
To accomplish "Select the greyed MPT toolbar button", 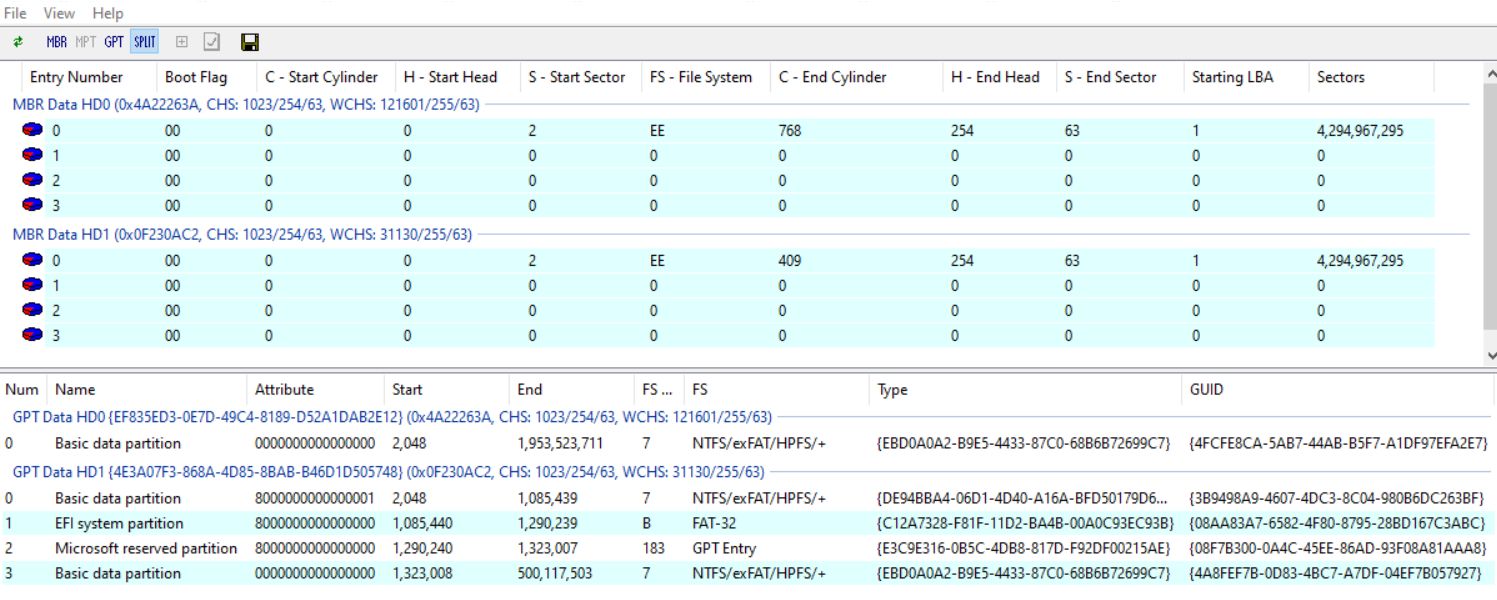I will coord(86,42).
